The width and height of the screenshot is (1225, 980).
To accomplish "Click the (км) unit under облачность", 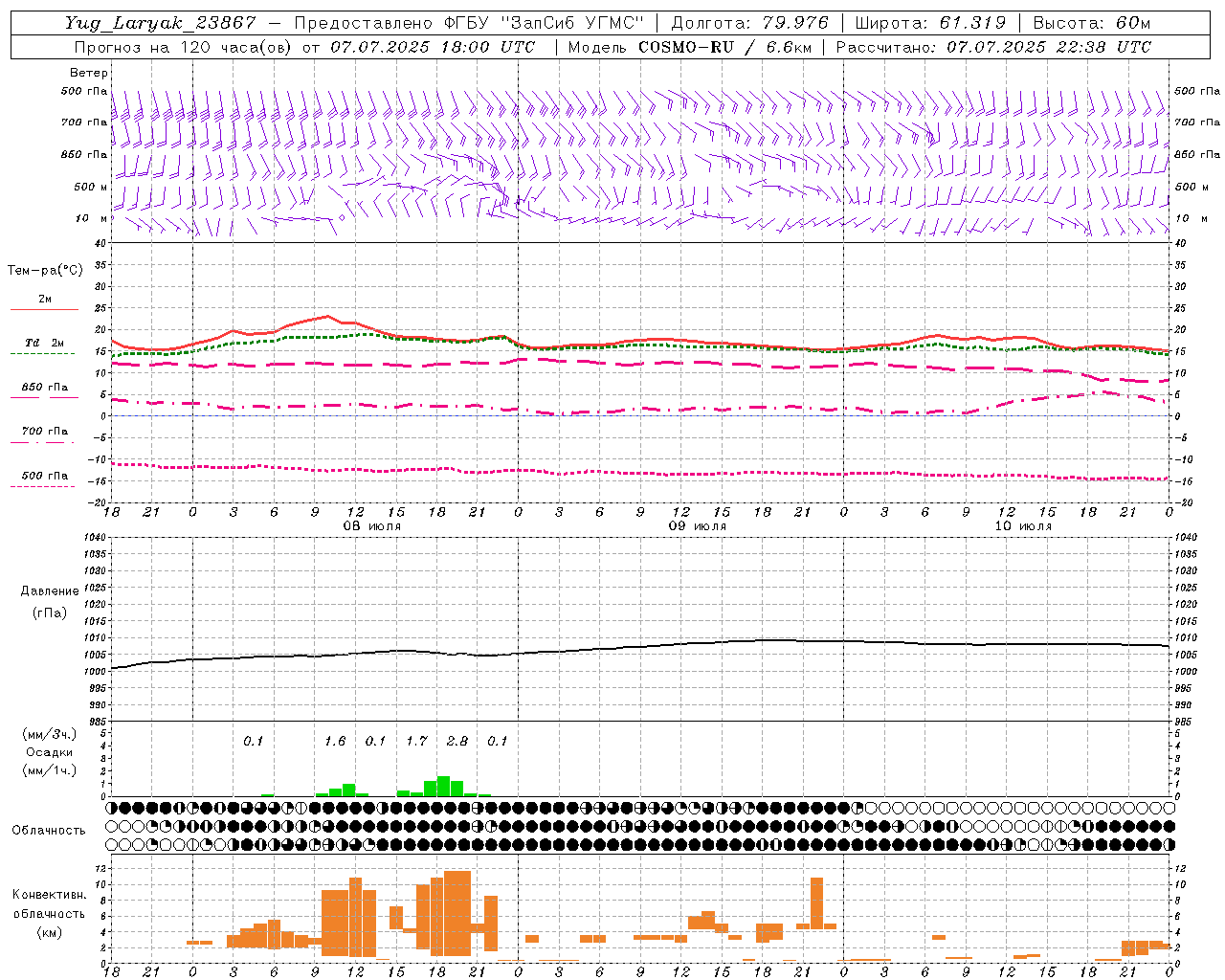I will (49, 932).
